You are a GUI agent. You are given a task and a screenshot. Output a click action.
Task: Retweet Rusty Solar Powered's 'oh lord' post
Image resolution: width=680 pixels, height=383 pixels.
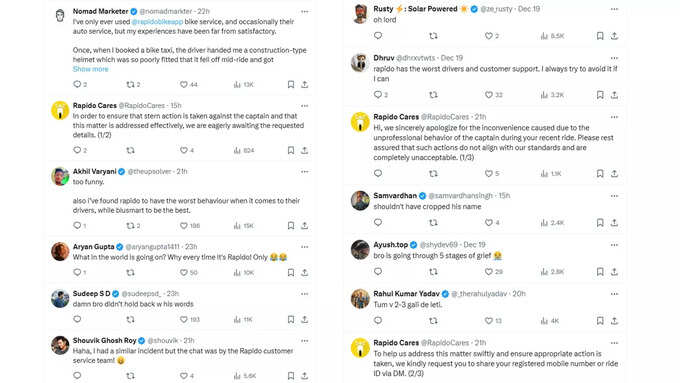tap(433, 36)
